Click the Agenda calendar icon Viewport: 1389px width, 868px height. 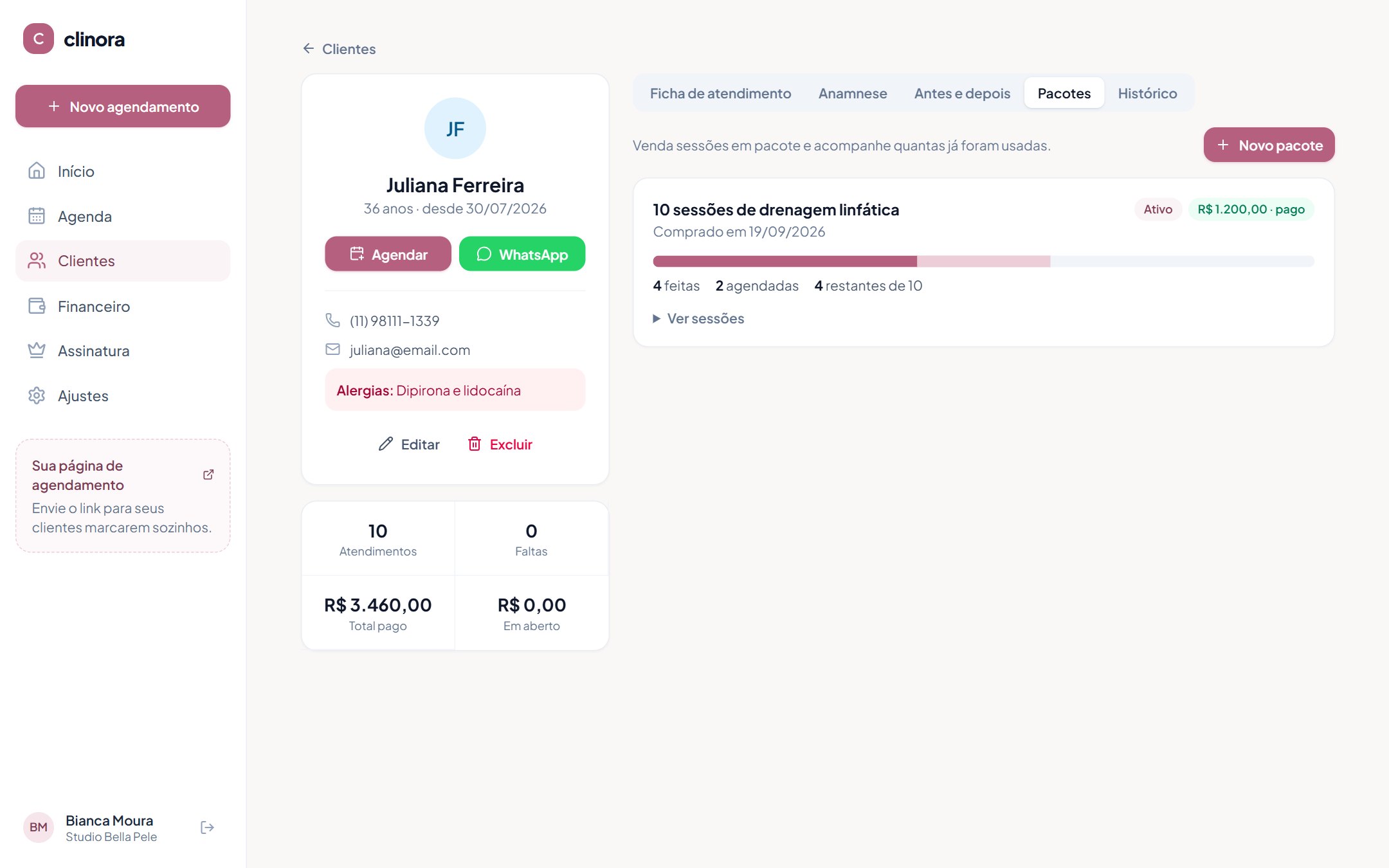37,216
